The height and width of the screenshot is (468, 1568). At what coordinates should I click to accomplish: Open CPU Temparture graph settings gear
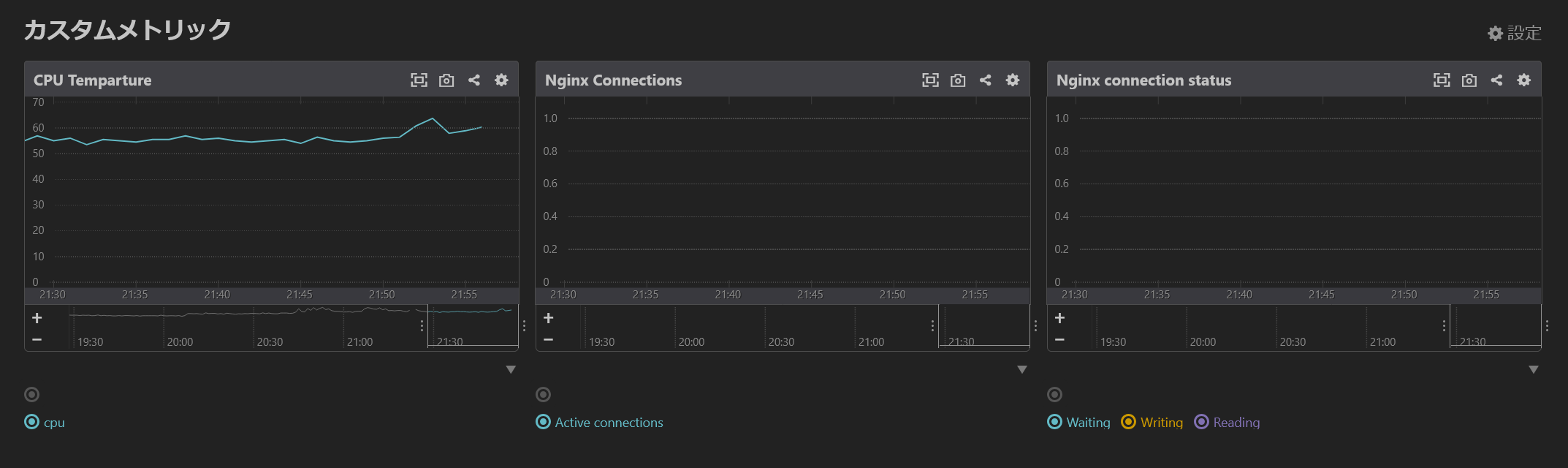pyautogui.click(x=501, y=80)
